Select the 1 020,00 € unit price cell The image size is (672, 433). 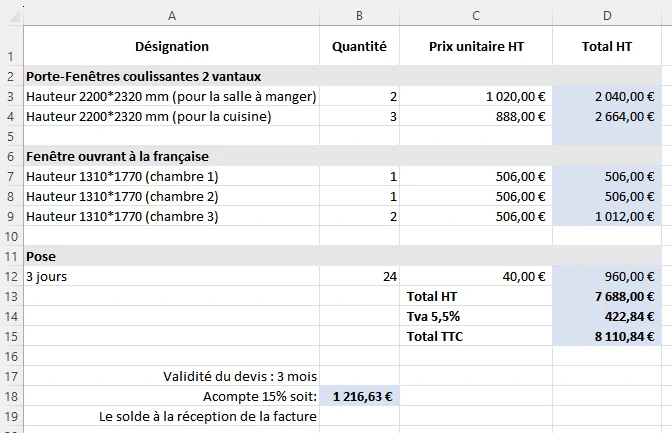476,96
